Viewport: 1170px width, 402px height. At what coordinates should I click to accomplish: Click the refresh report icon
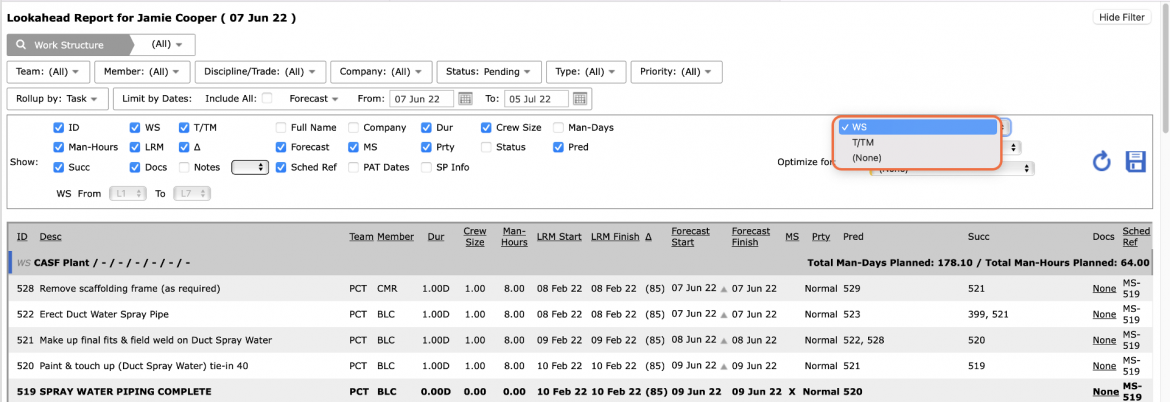pos(1101,161)
